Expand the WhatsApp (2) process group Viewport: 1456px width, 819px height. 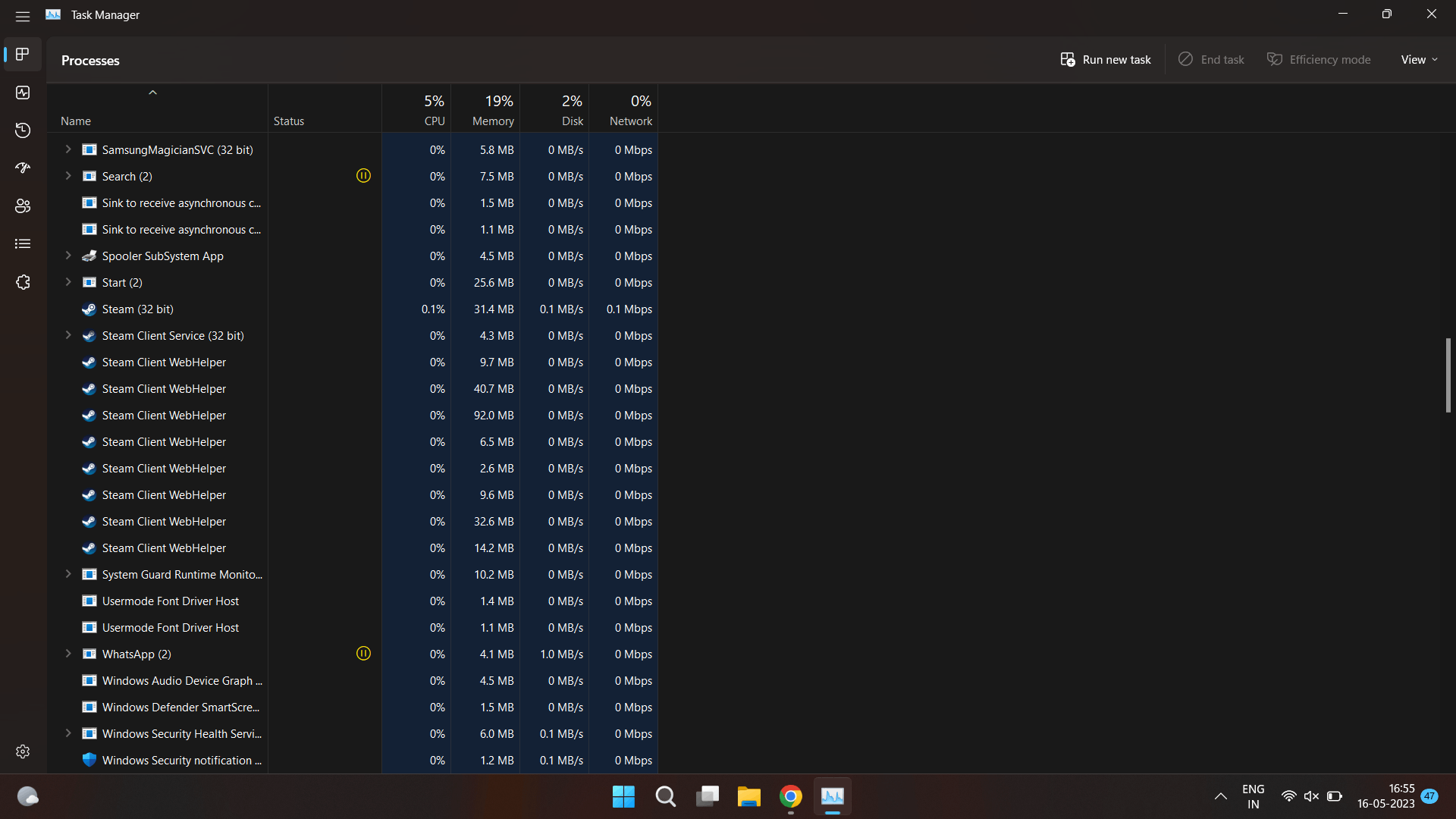click(x=68, y=654)
